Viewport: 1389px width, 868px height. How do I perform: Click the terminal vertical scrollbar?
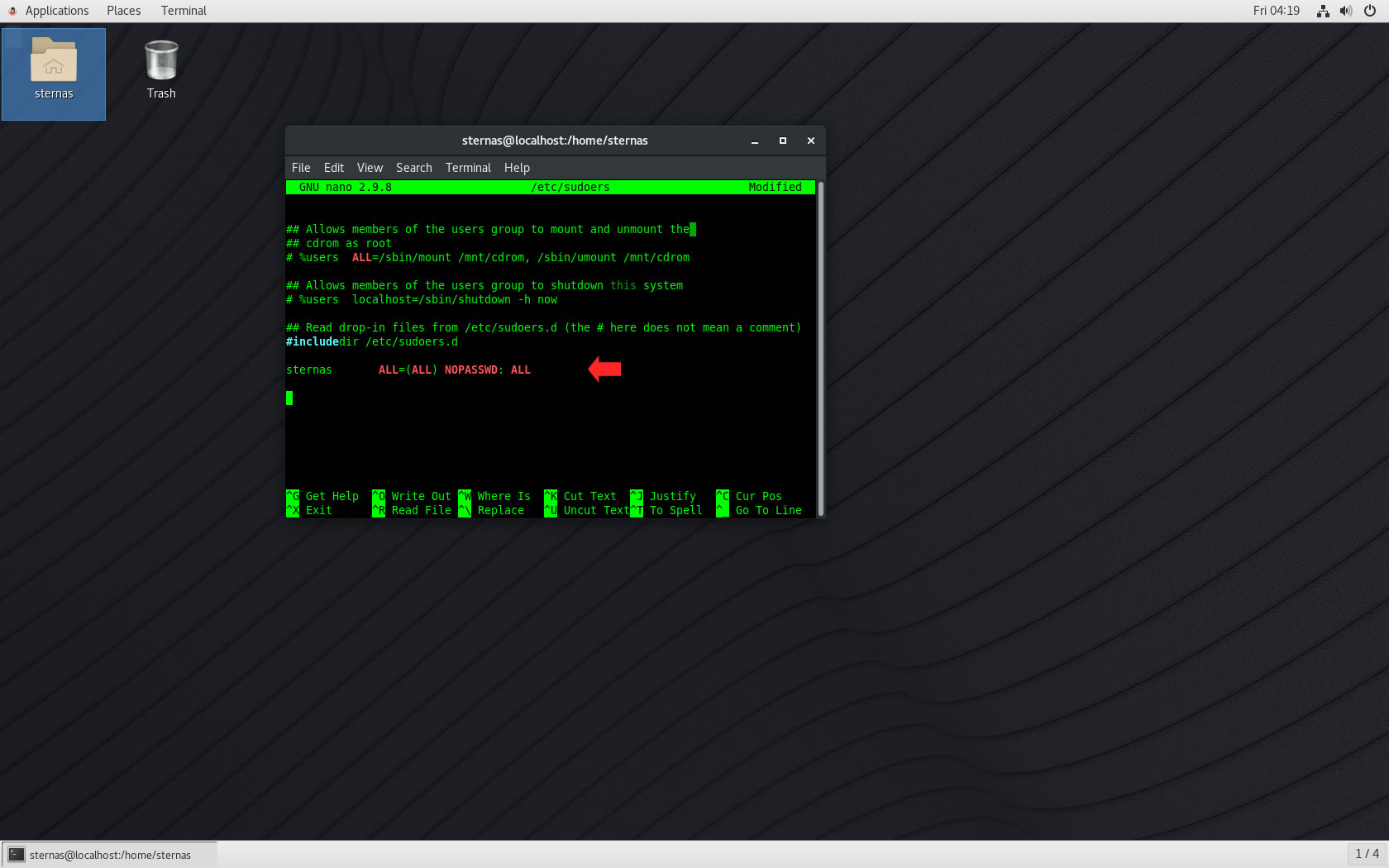820,349
